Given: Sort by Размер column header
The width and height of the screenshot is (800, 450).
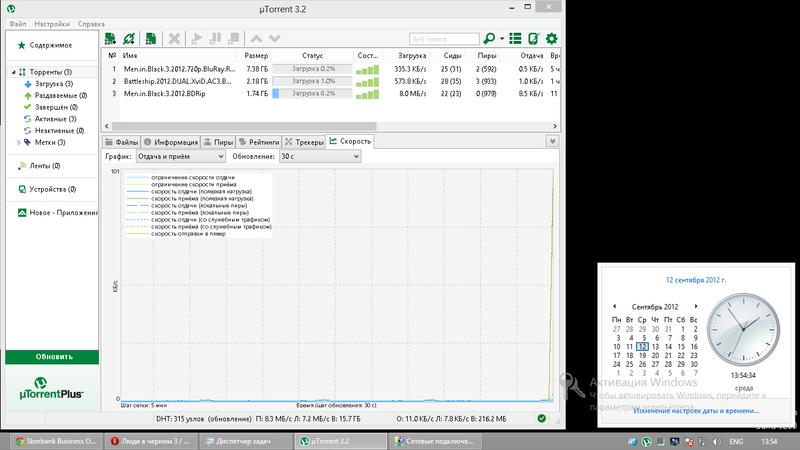Looking at the screenshot, I should click(256, 55).
